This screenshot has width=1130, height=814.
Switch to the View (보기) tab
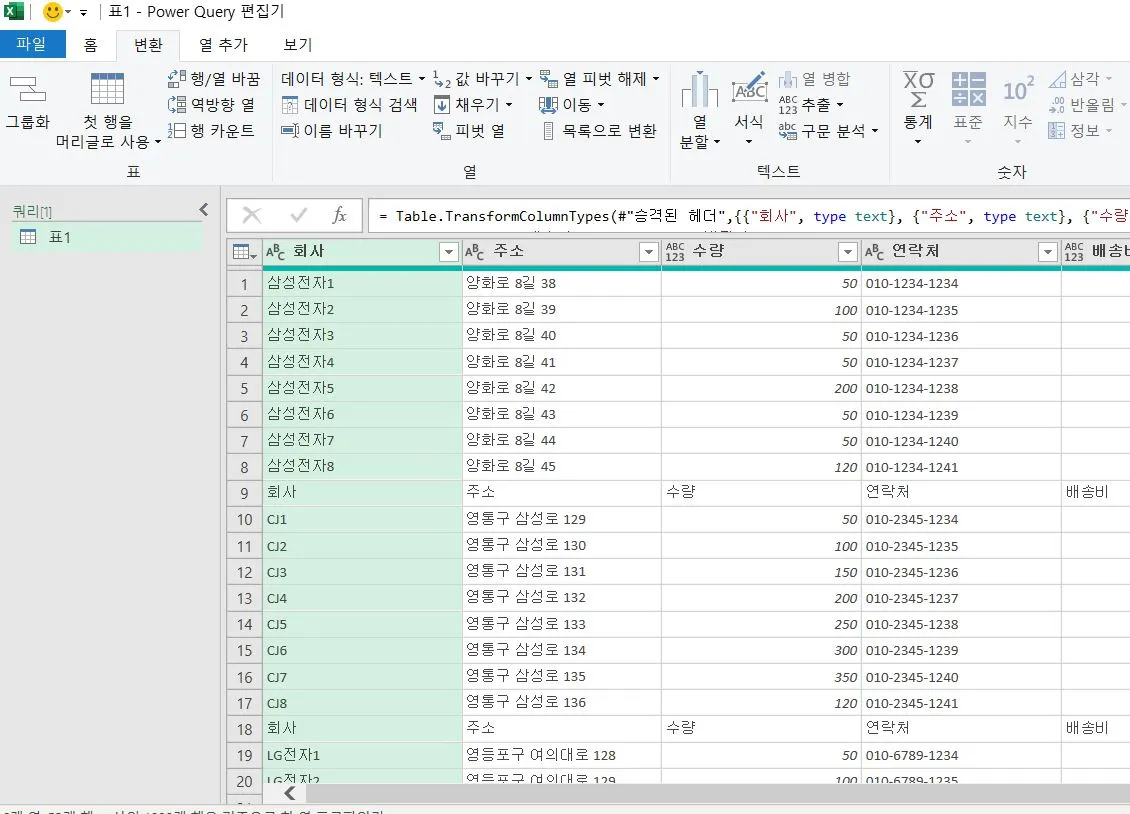298,45
